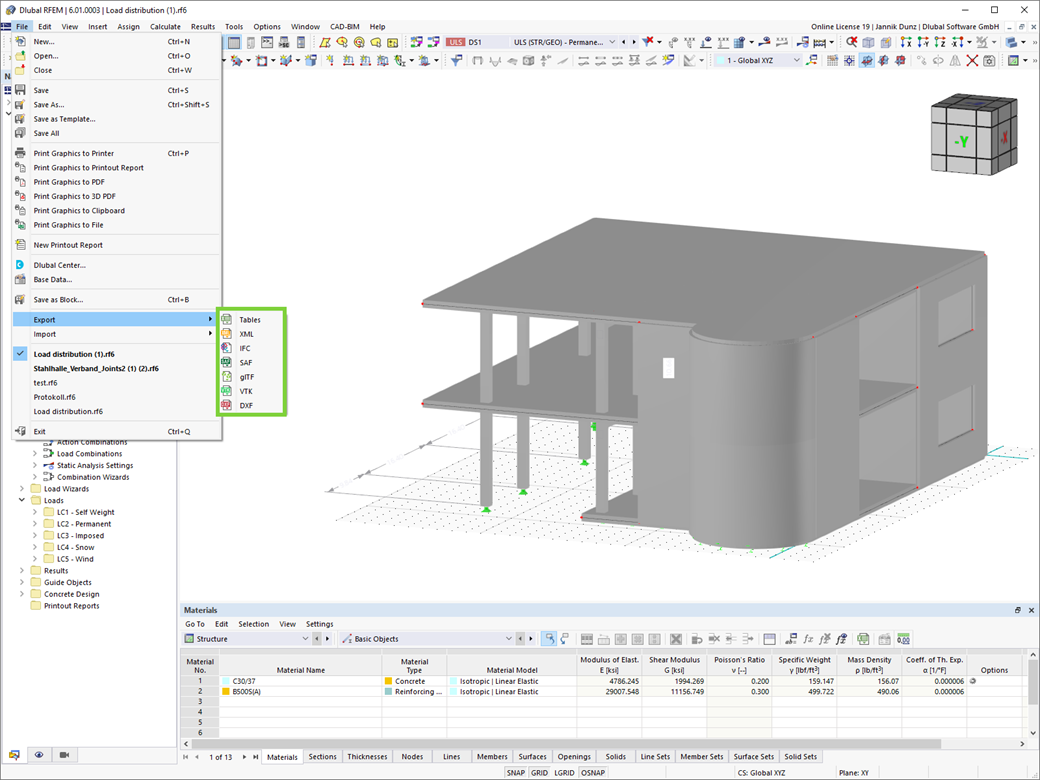Toggle GRID in the status bar
Image resolution: width=1040 pixels, height=780 pixels.
tap(539, 773)
